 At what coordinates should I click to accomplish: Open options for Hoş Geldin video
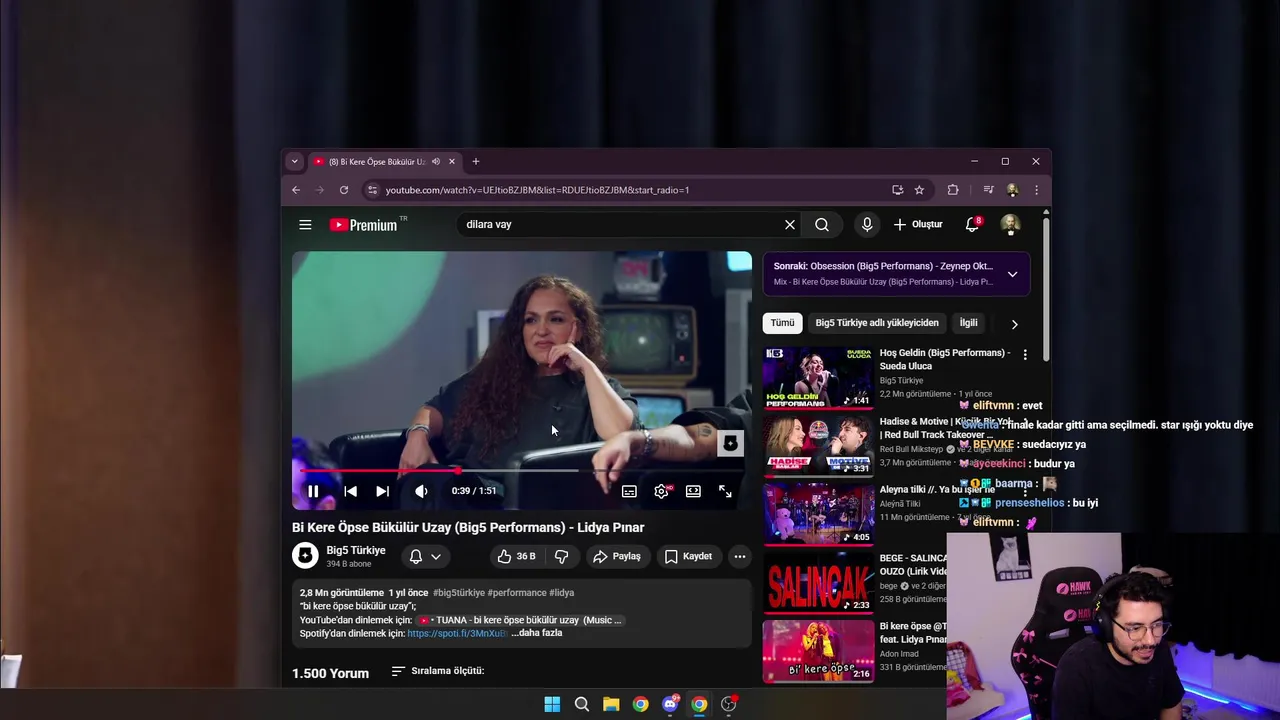[1025, 355]
